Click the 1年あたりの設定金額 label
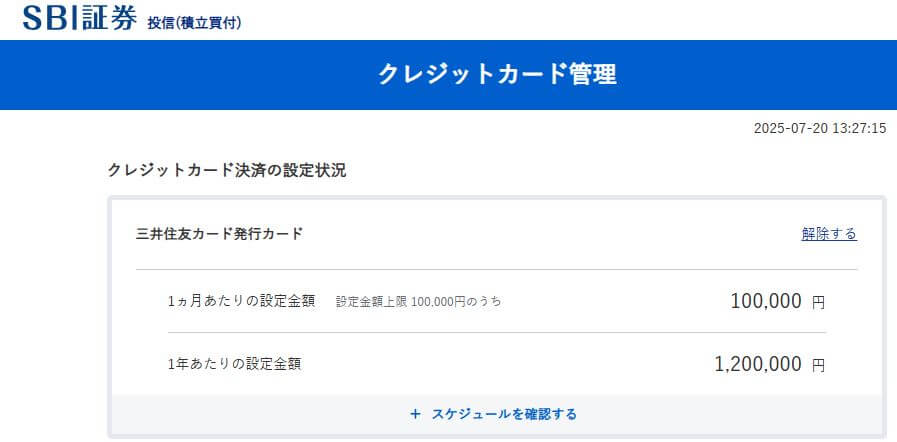The image size is (897, 442). 235,364
